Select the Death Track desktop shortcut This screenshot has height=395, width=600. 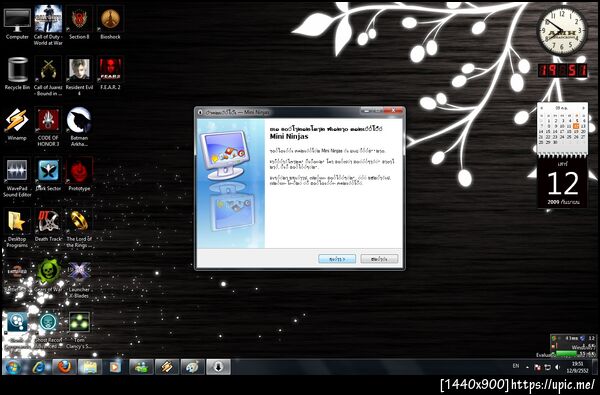pos(48,225)
